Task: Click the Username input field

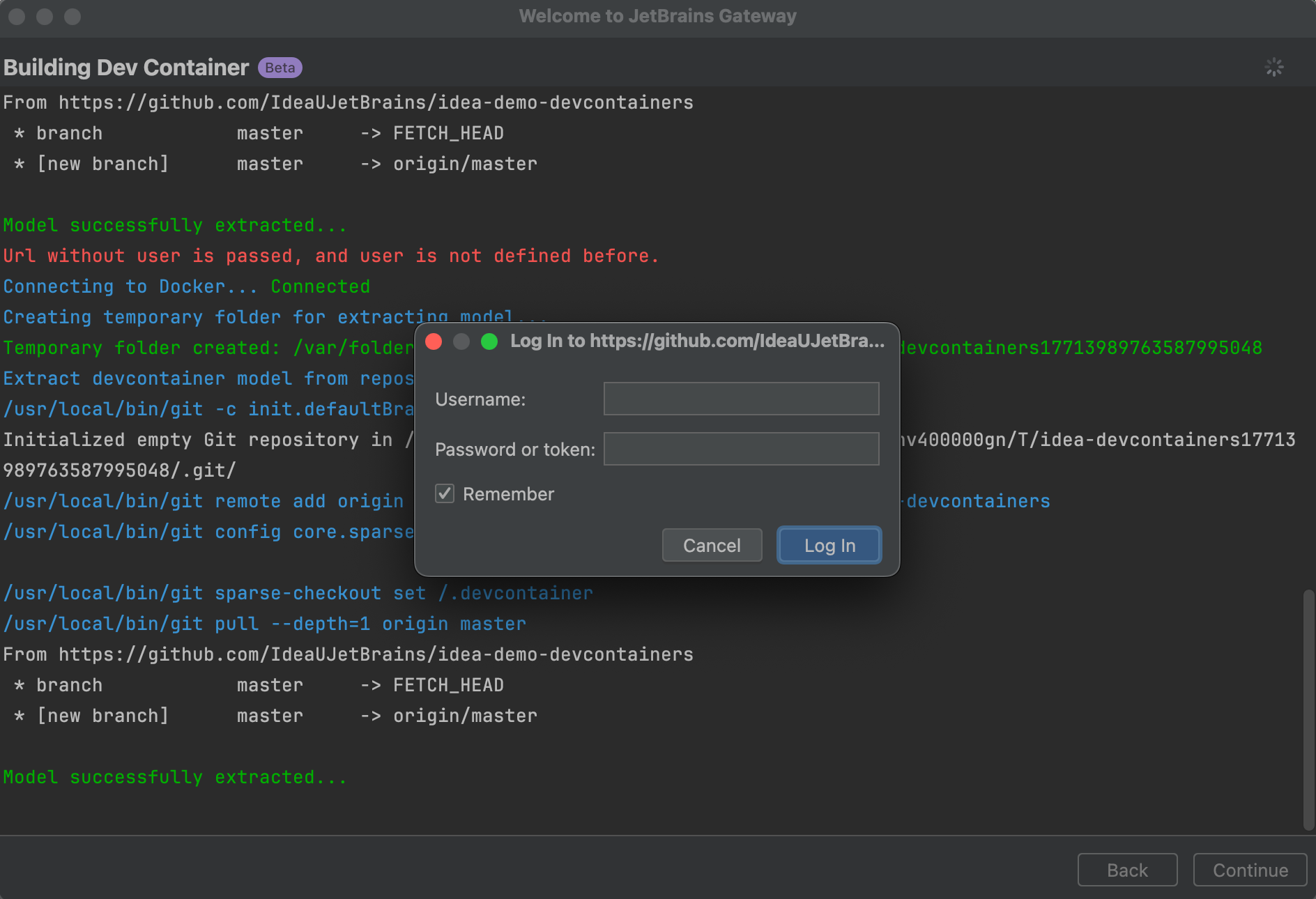Action: coord(741,399)
